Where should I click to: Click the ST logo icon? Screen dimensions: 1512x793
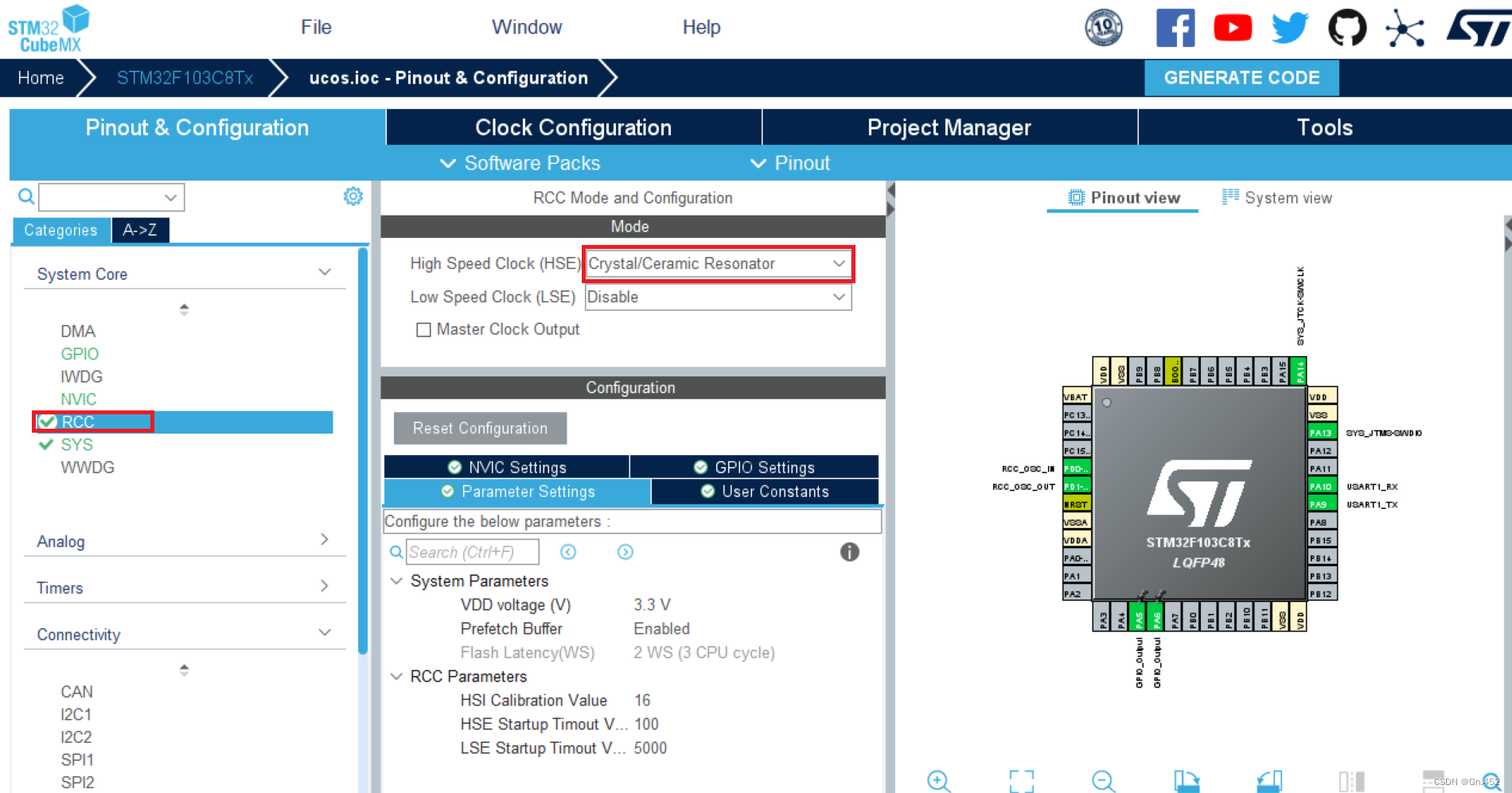pyautogui.click(x=1479, y=28)
